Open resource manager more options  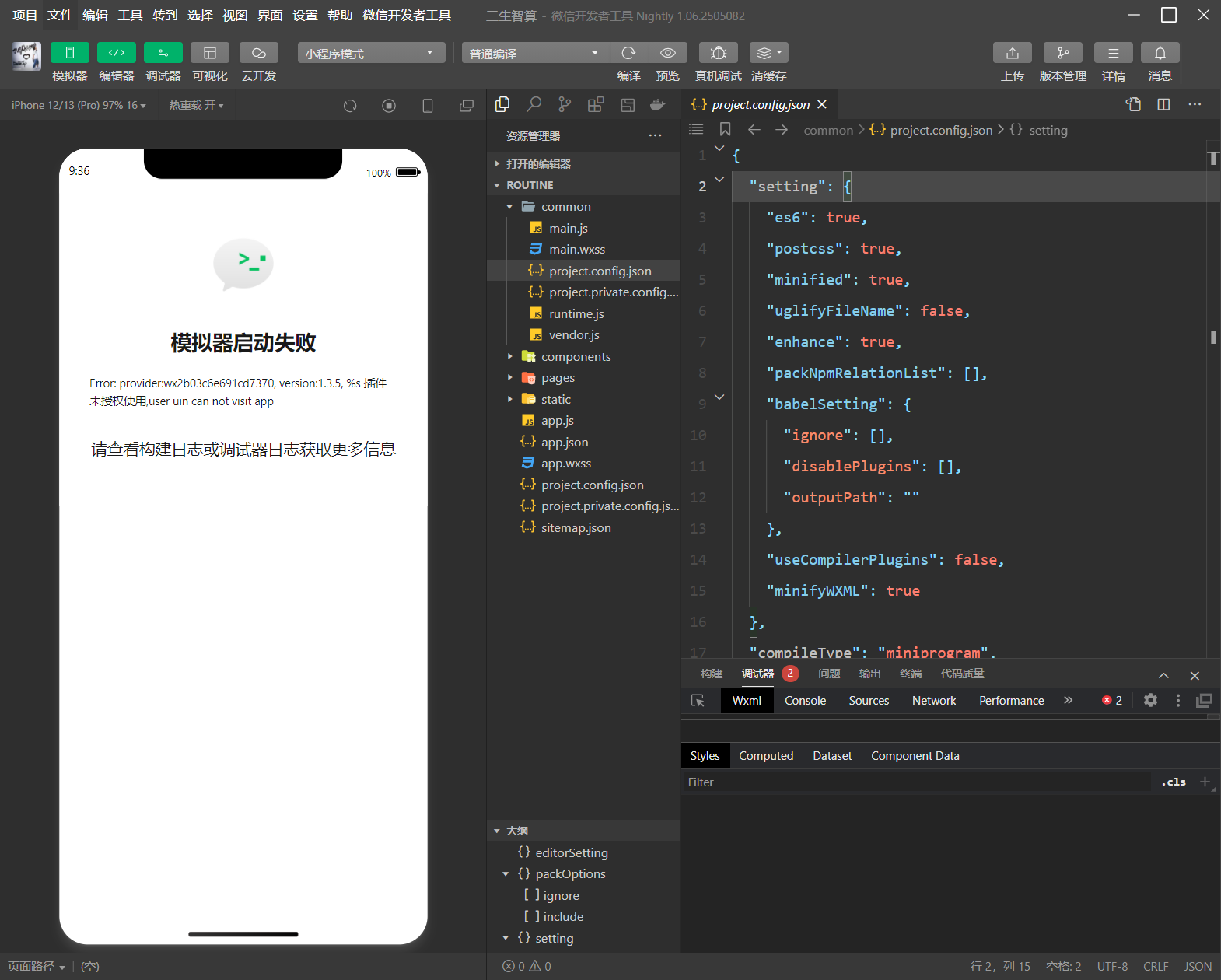pyautogui.click(x=656, y=135)
